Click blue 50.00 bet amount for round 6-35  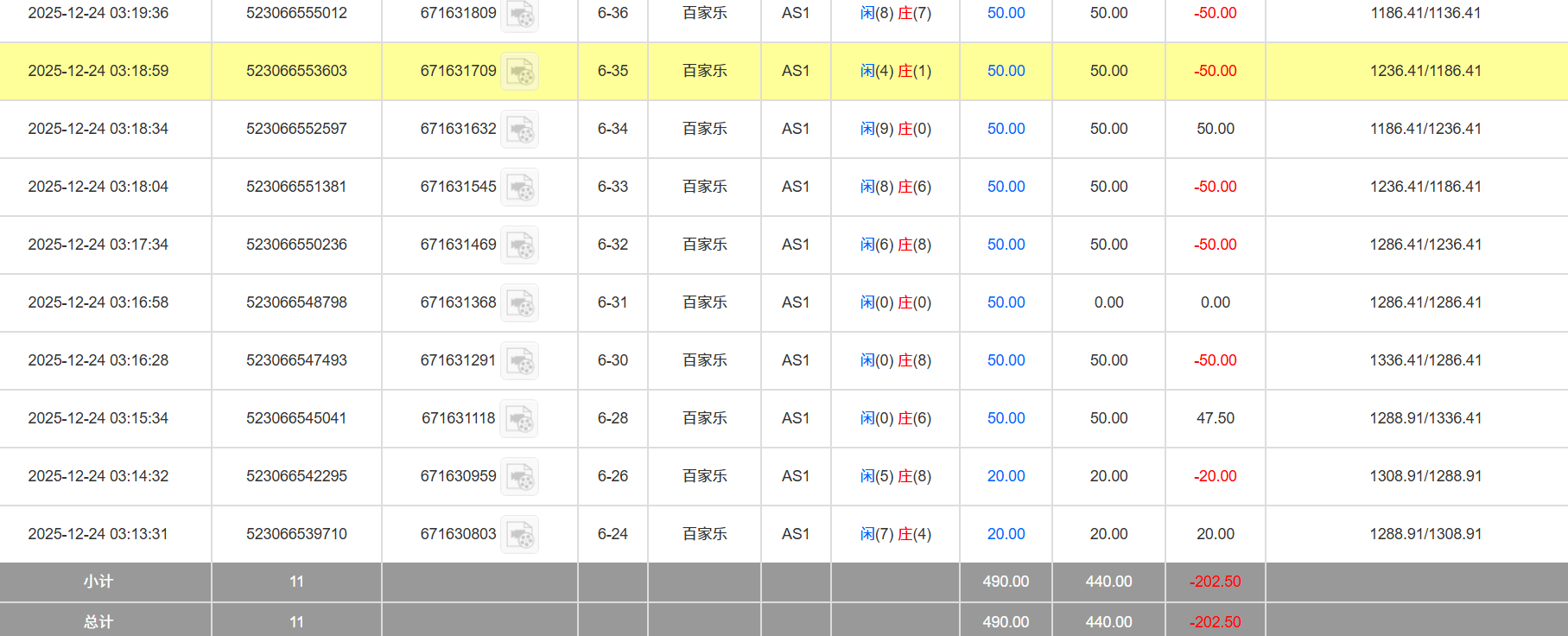1006,71
